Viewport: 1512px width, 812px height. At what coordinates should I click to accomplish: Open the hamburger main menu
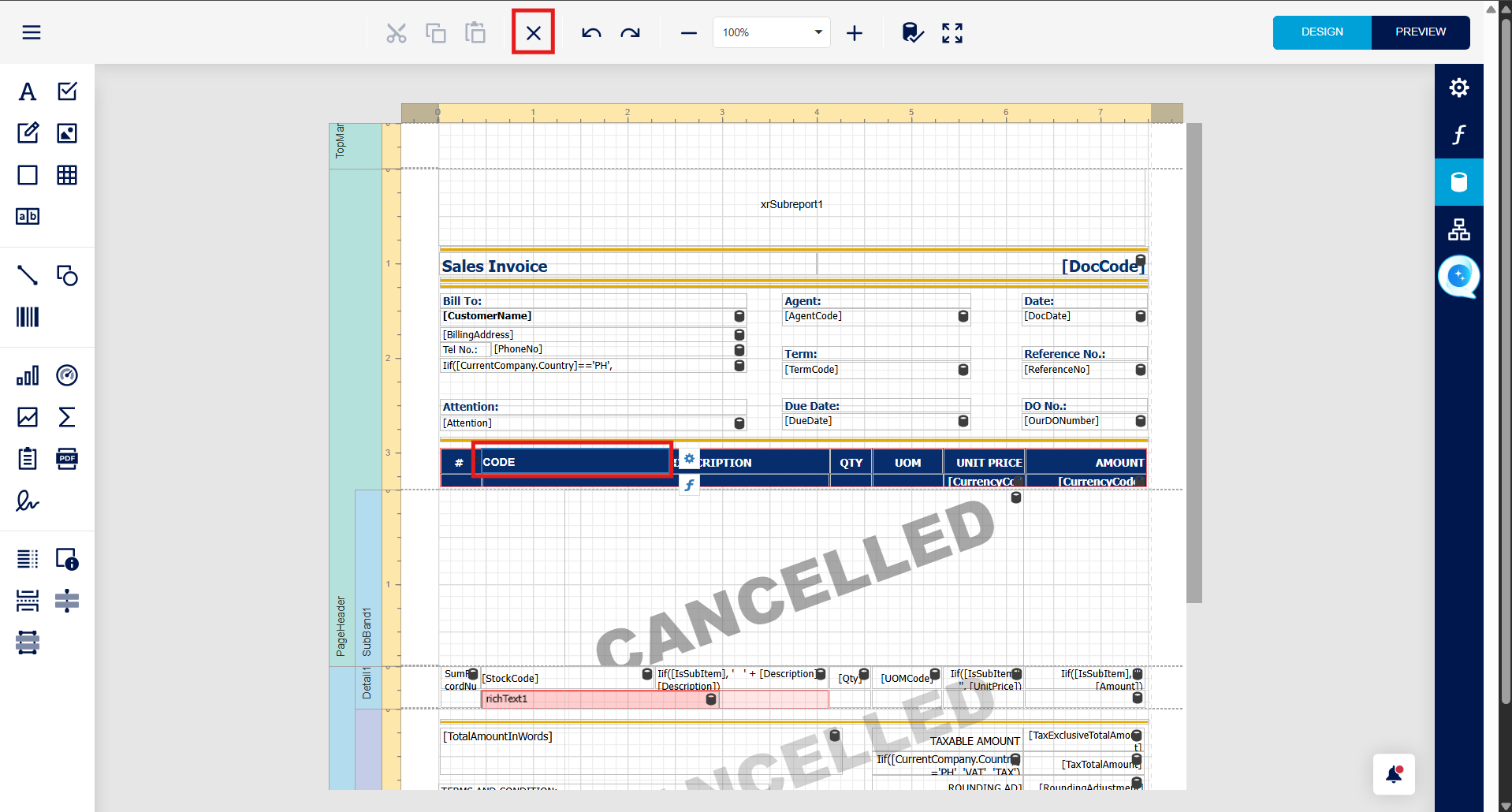32,32
